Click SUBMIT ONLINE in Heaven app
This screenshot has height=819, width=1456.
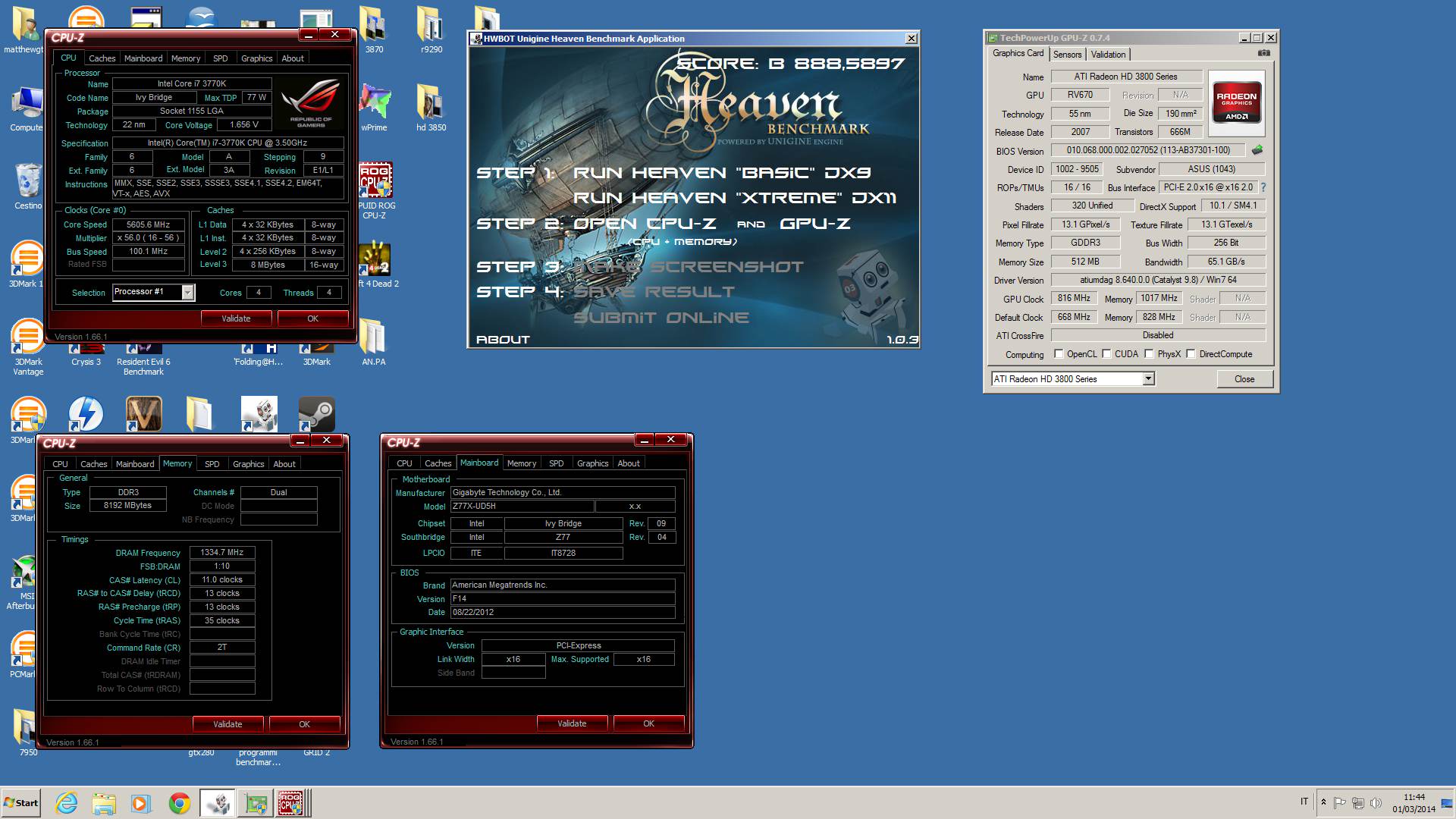661,318
